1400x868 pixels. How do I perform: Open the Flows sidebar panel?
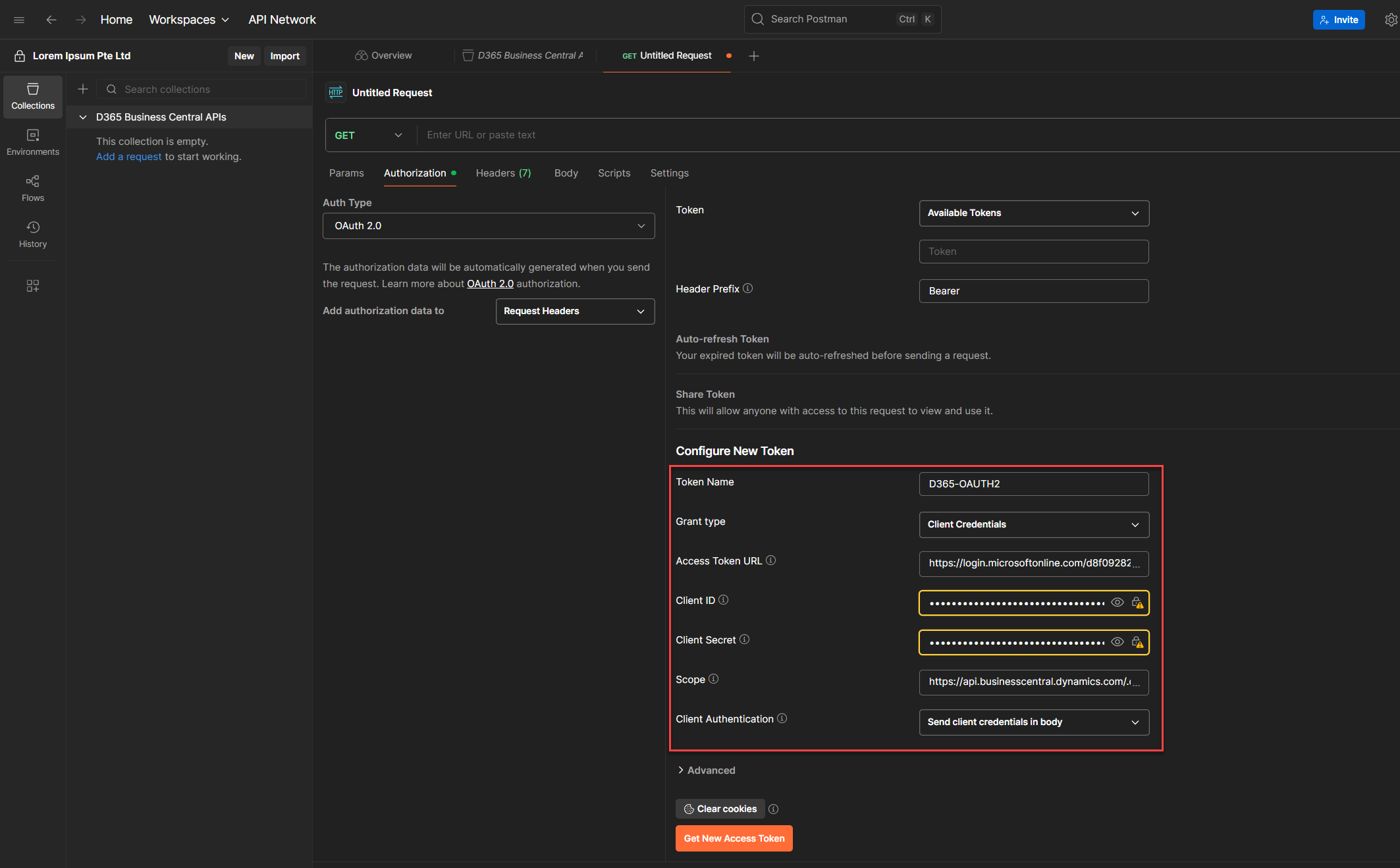pos(33,188)
